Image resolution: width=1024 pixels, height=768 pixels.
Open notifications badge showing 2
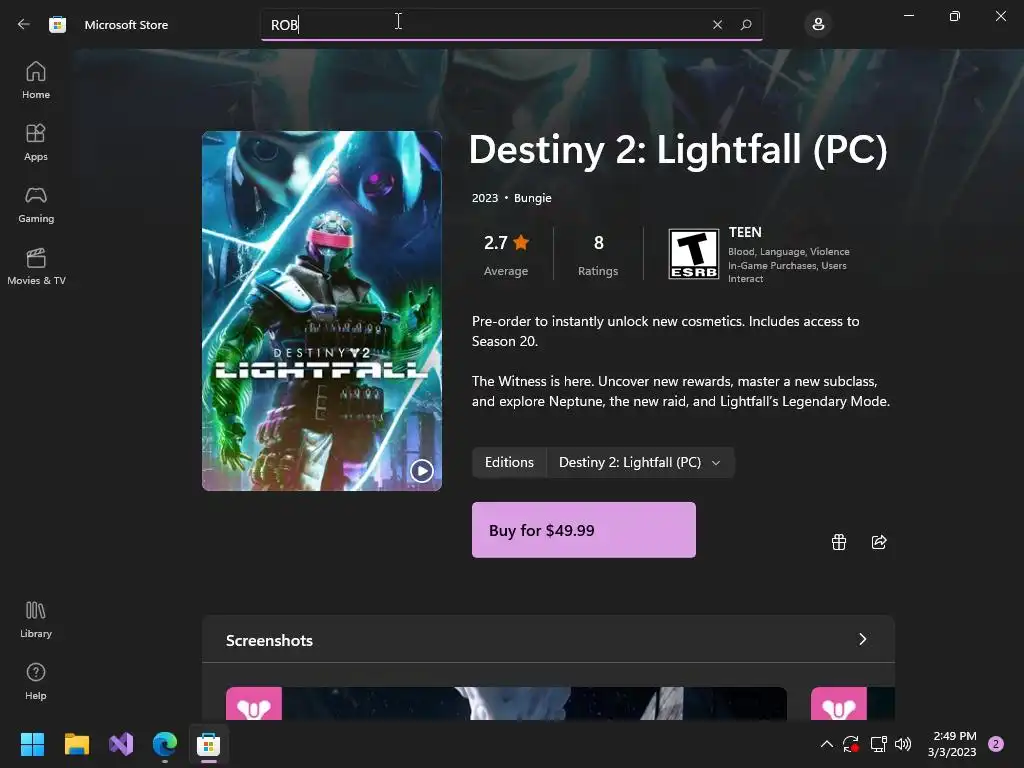[996, 744]
